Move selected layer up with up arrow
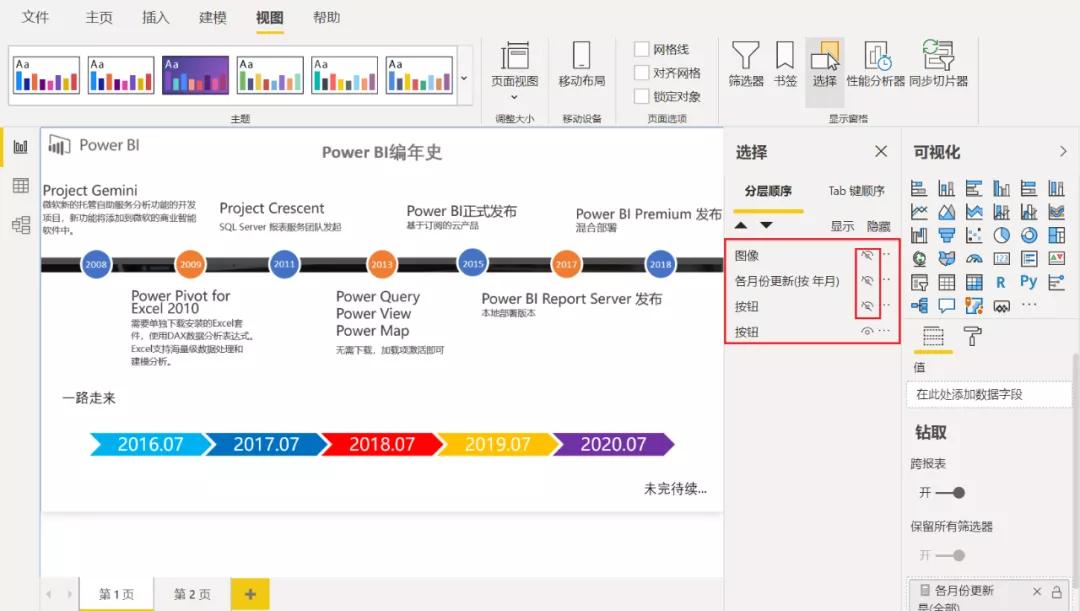The height and width of the screenshot is (611, 1080). pos(740,225)
